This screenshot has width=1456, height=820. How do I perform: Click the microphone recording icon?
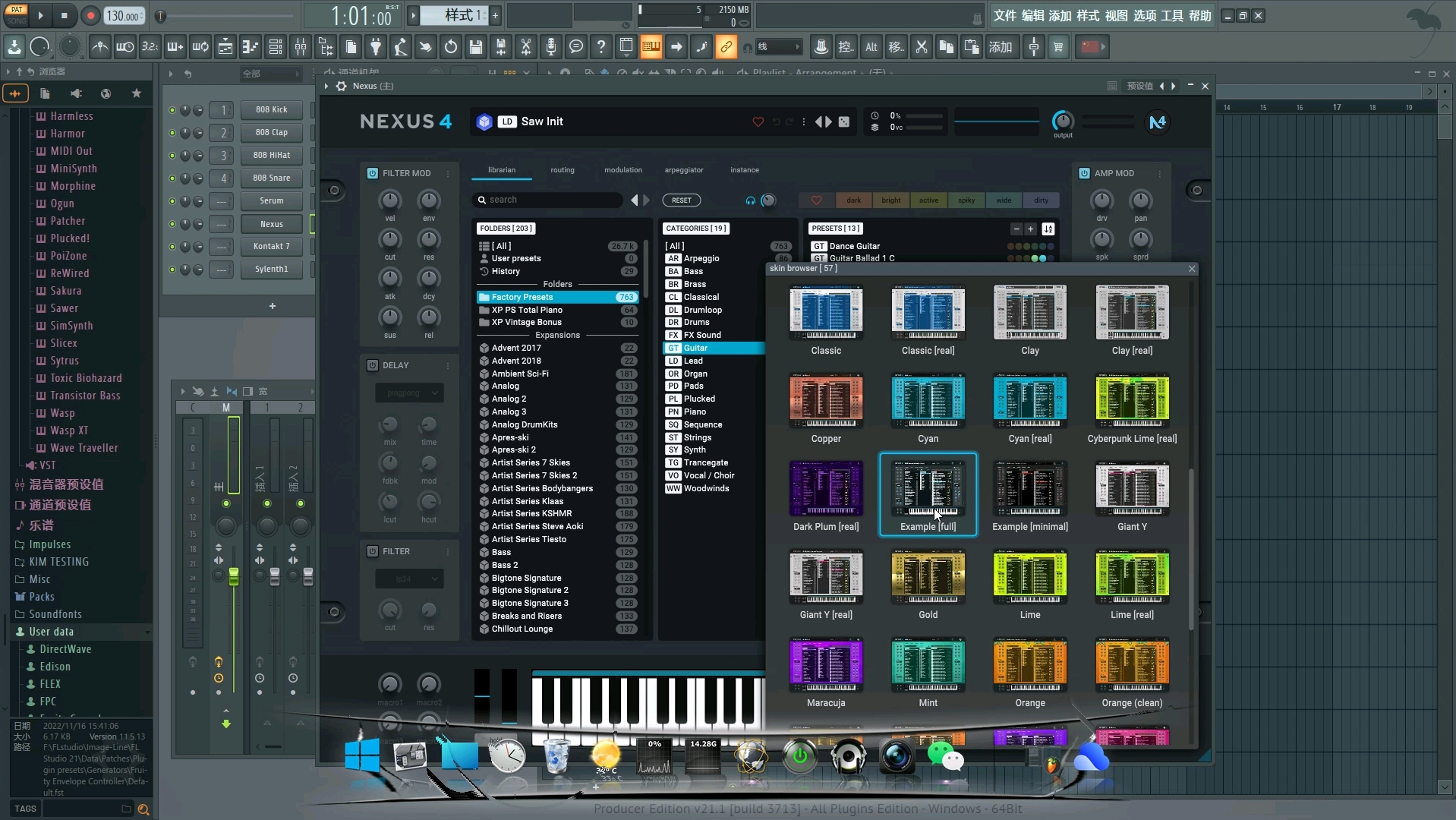click(x=551, y=47)
